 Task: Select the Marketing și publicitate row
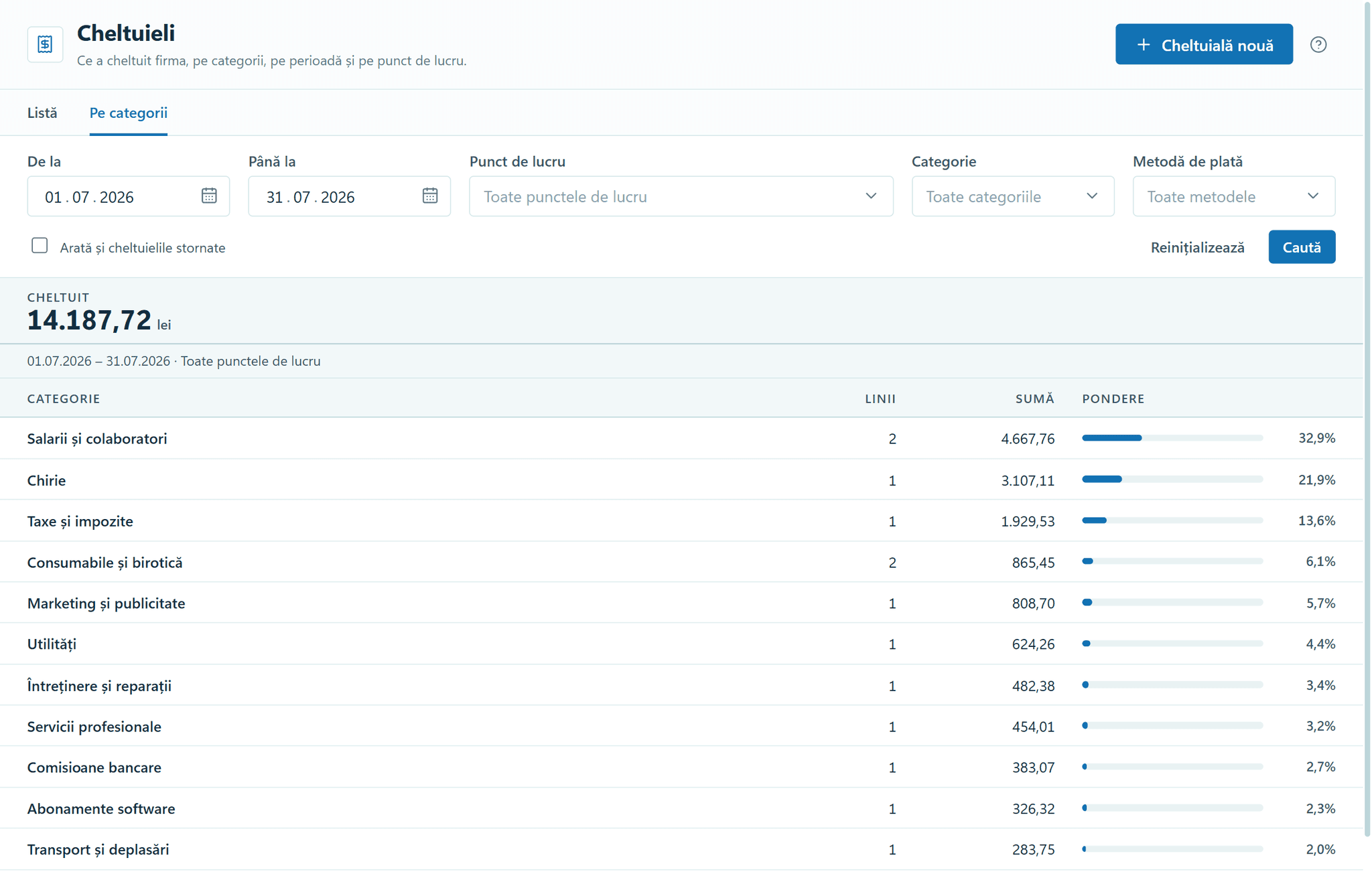[x=681, y=603]
